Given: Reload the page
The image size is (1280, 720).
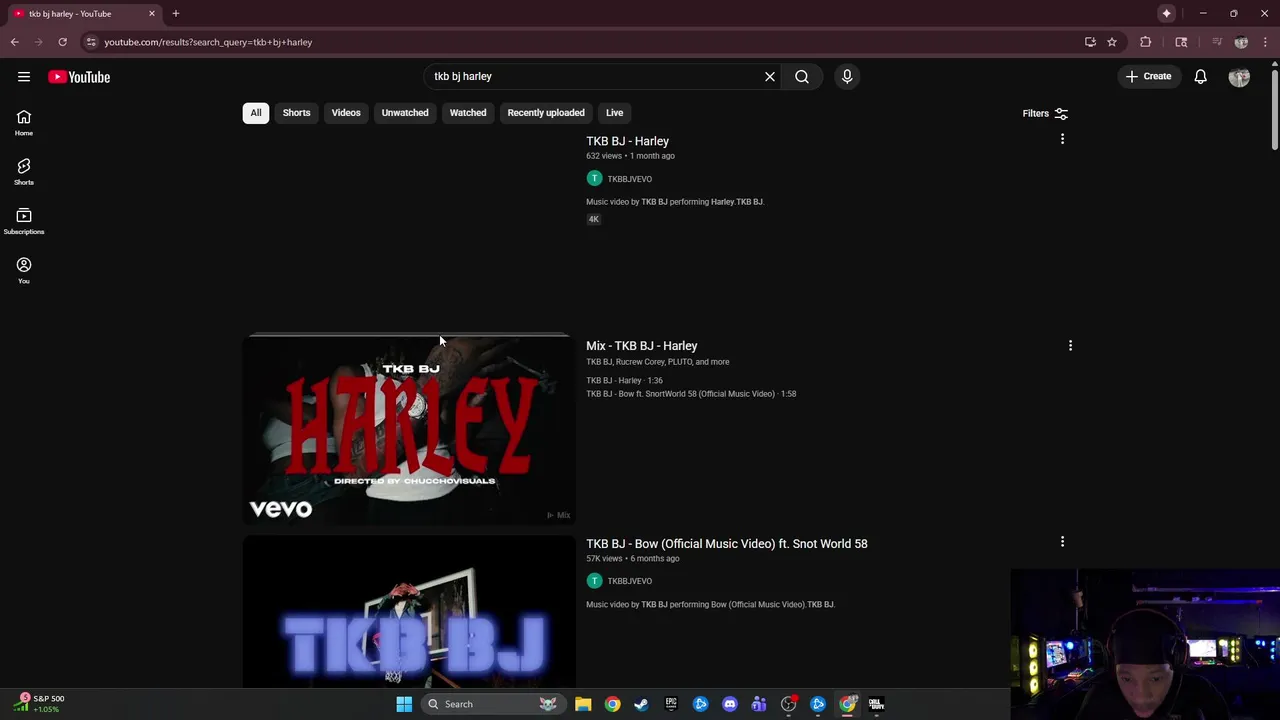Looking at the screenshot, I should pyautogui.click(x=62, y=42).
